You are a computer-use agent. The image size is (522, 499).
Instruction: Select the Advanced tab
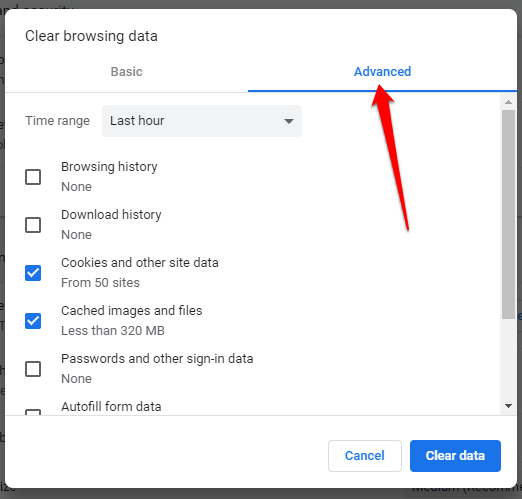tap(382, 72)
